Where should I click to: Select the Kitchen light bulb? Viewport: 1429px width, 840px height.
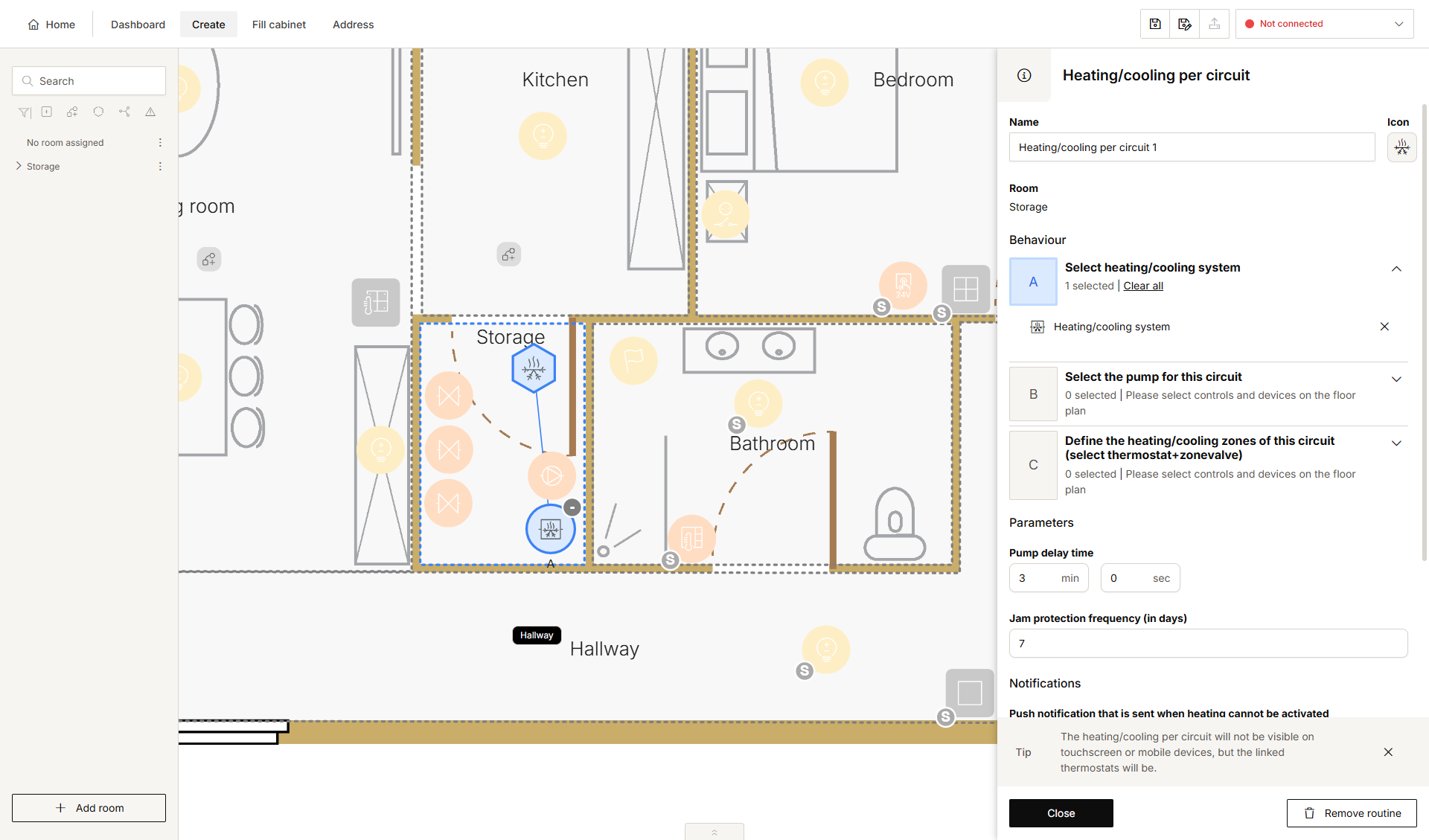[543, 135]
